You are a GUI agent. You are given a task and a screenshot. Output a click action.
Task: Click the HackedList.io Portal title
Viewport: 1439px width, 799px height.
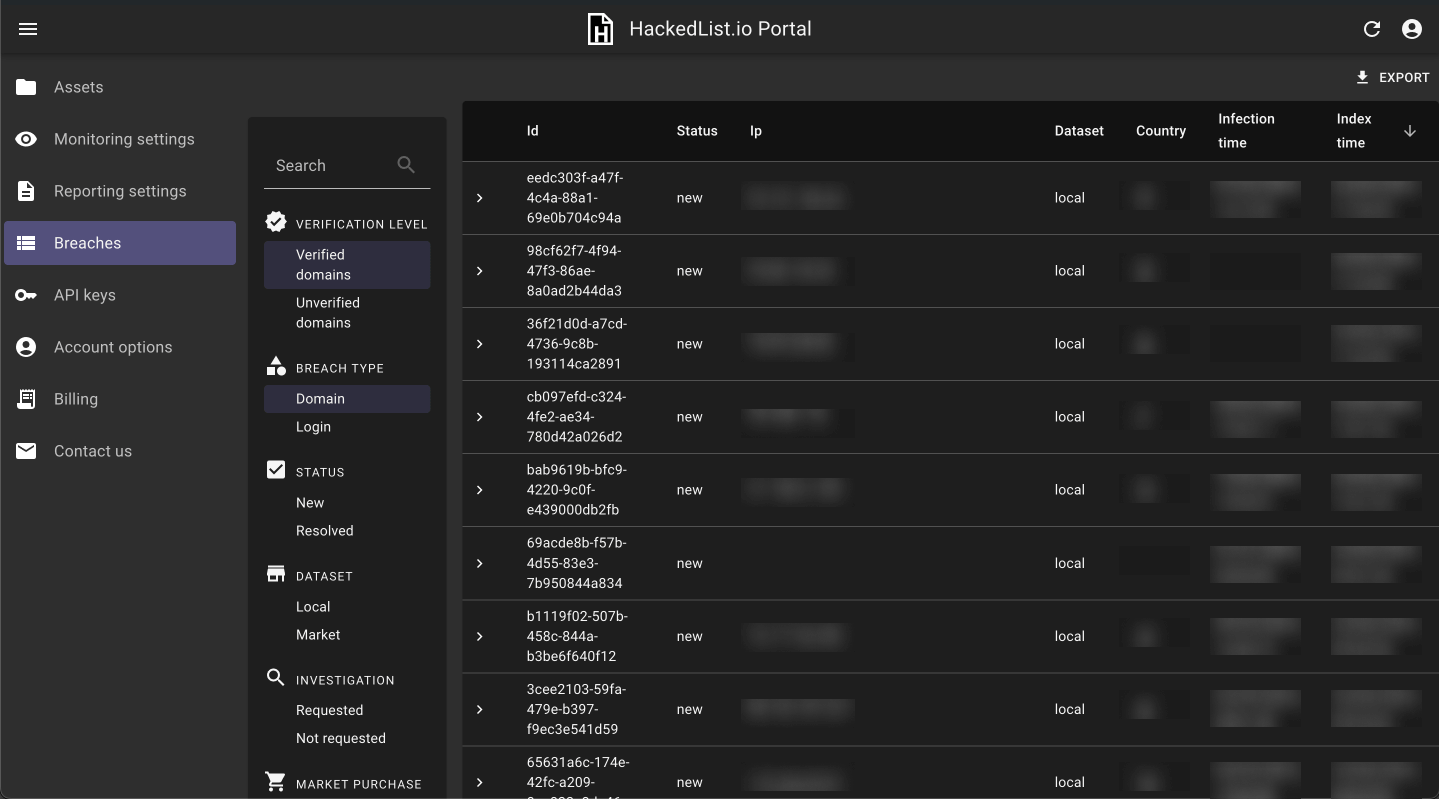pos(720,29)
